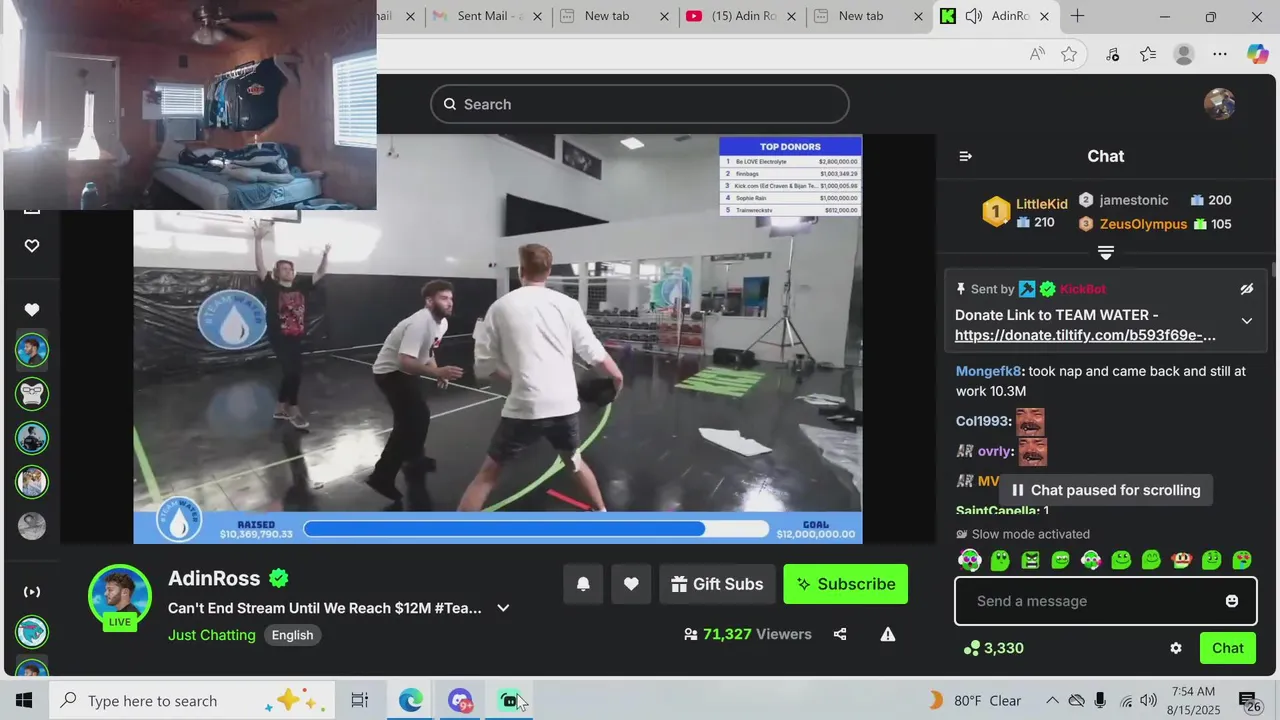Viewport: 1280px width, 720px height.
Task: Click the ZeusOlympus leaderboard name
Action: tap(1143, 224)
